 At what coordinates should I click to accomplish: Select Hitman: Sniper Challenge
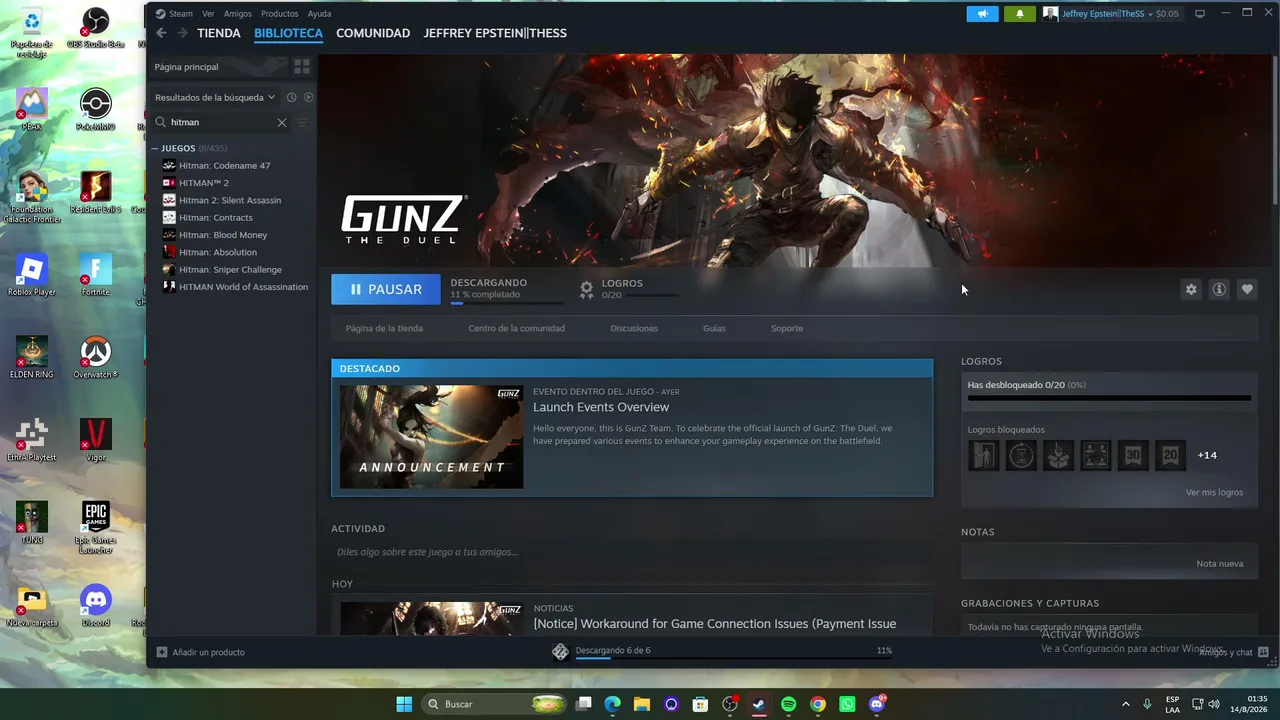tap(232, 270)
